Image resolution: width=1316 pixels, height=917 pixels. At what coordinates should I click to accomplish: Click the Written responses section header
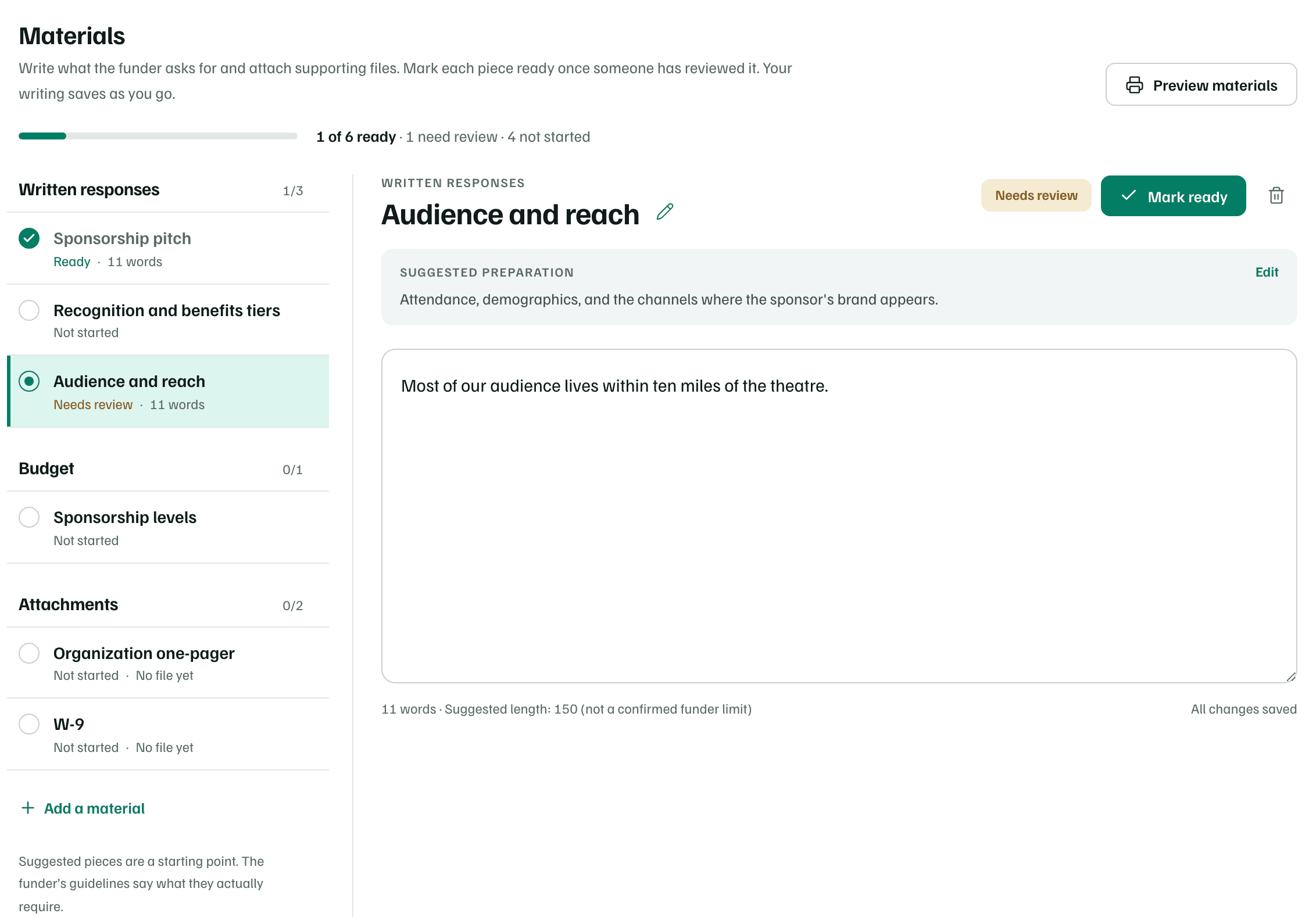89,190
